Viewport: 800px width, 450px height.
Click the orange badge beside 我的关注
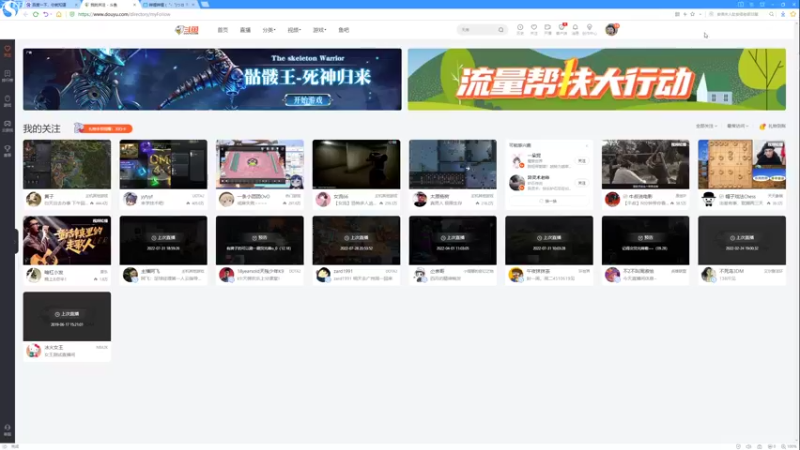[104, 129]
